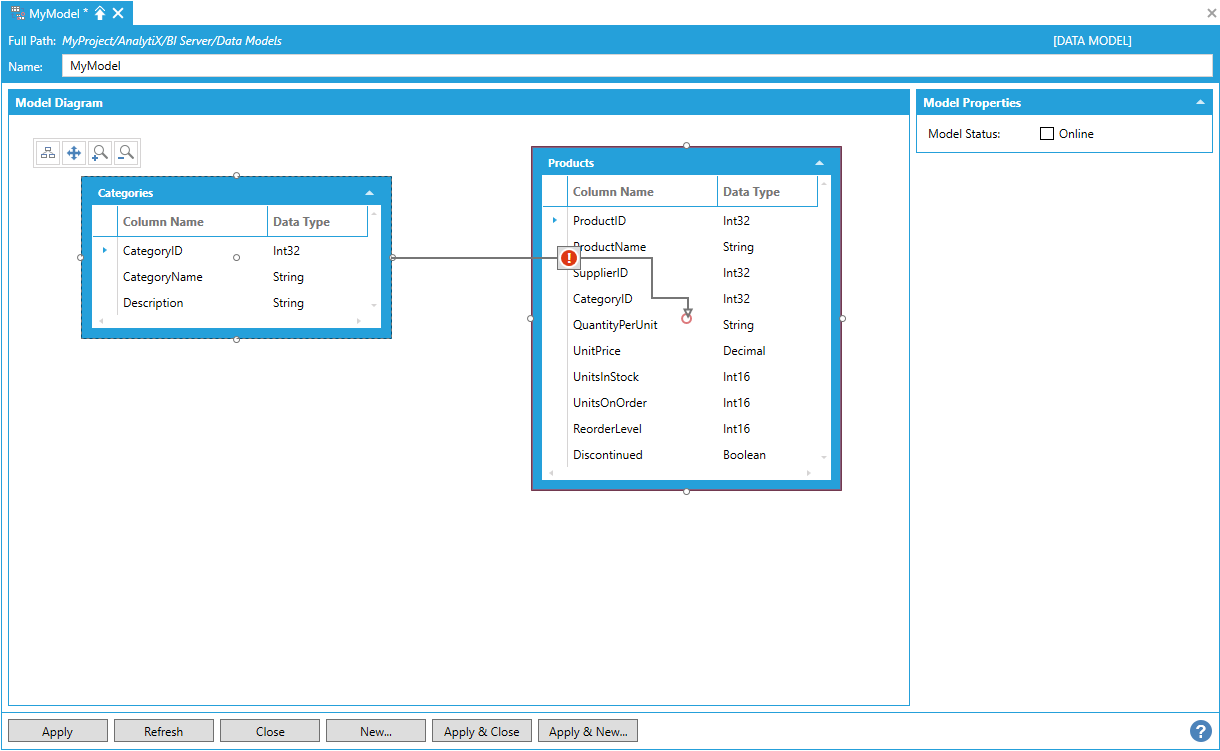Click the red error icon on relationship

(x=569, y=258)
